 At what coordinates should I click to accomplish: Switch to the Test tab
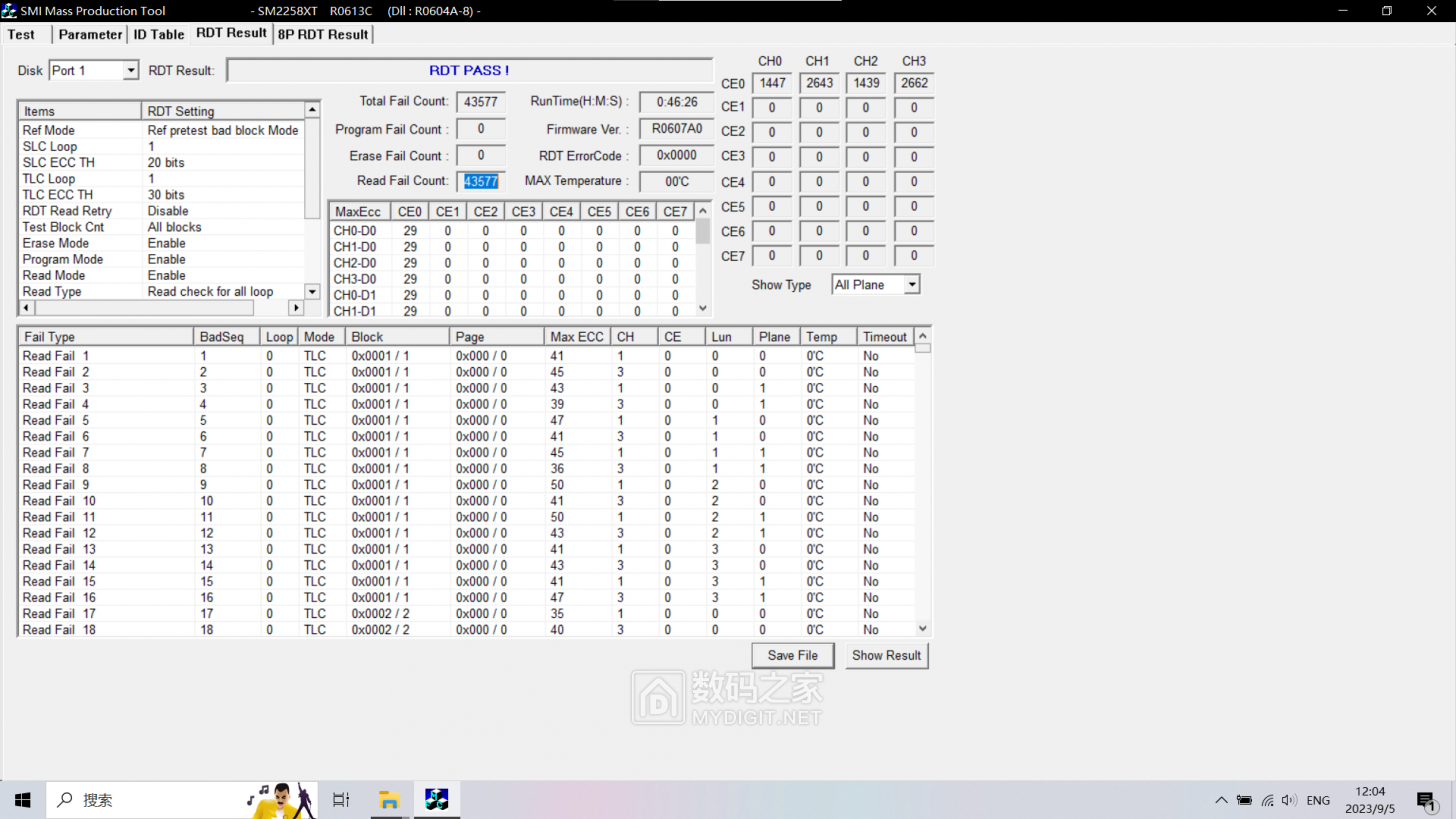click(x=21, y=34)
